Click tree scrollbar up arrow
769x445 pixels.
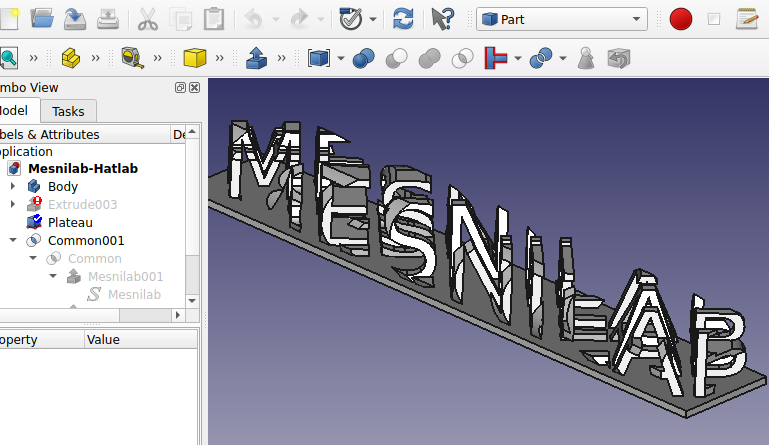(x=192, y=131)
